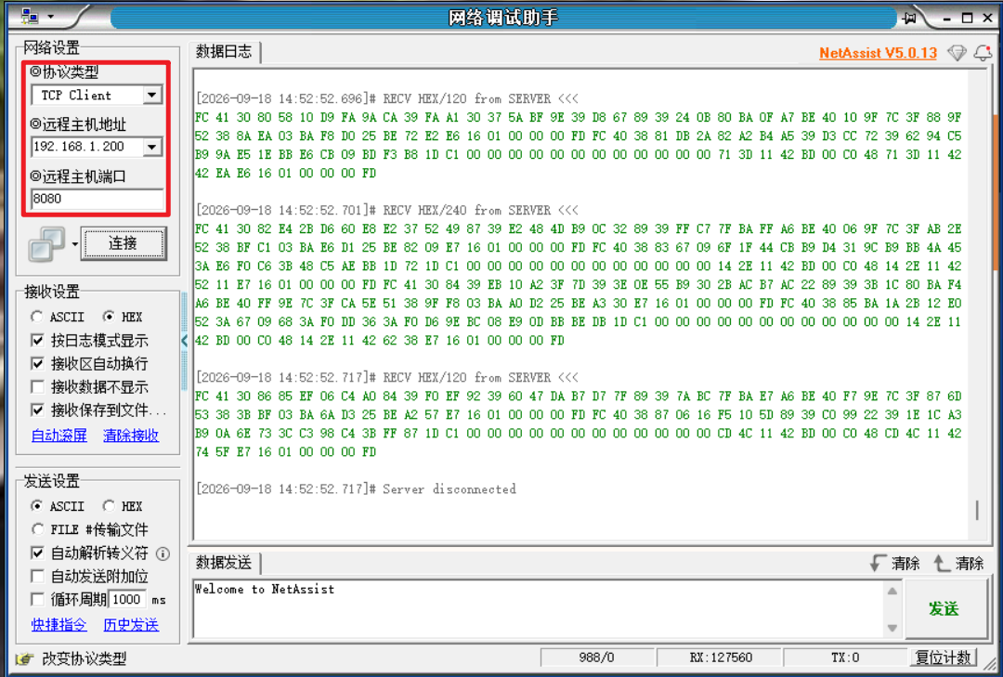The image size is (1003, 677).
Task: Click the 改变协议类型 status text
Action: [84, 658]
